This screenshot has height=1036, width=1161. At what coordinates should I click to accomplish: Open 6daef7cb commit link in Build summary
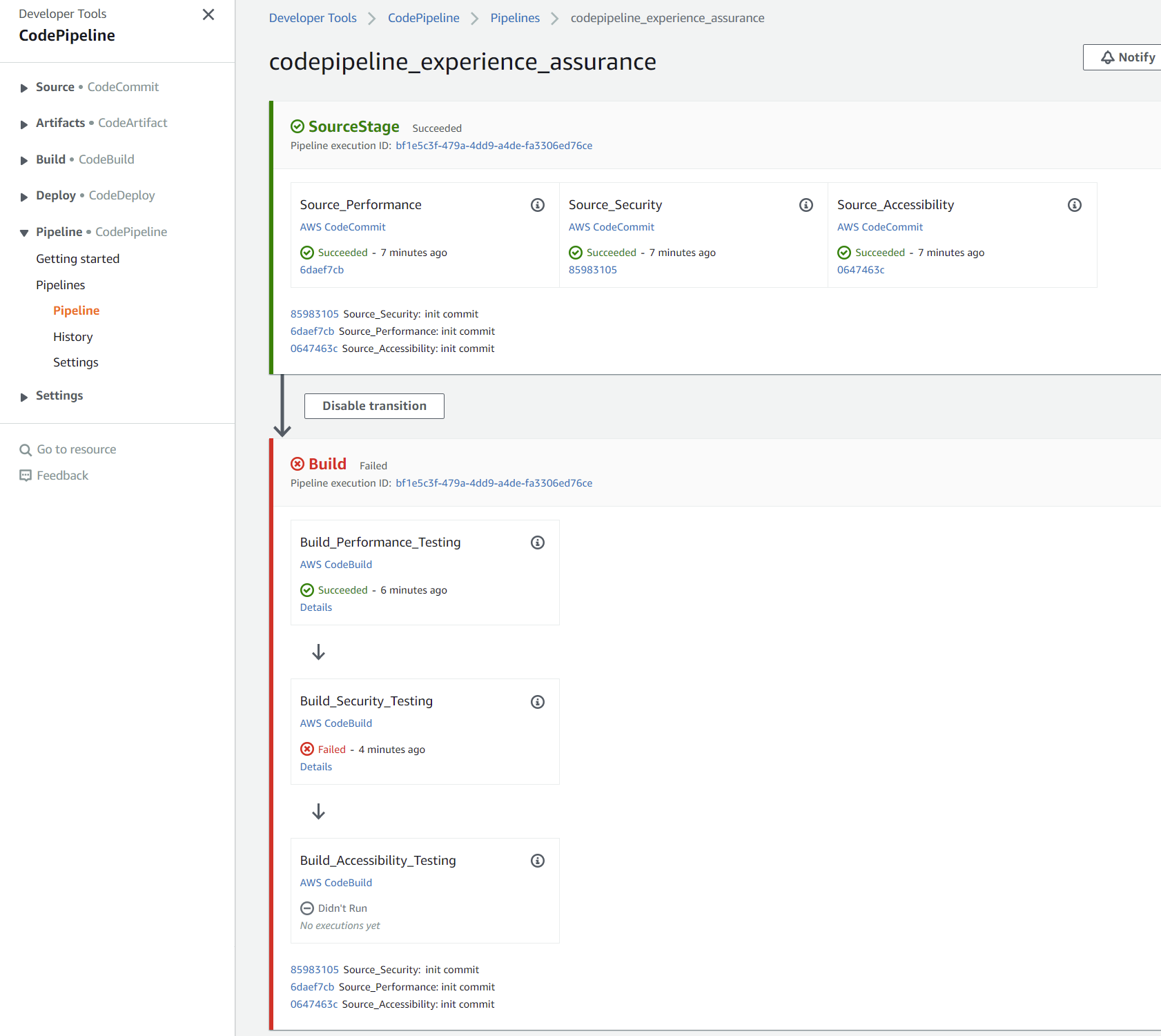pyautogui.click(x=313, y=987)
